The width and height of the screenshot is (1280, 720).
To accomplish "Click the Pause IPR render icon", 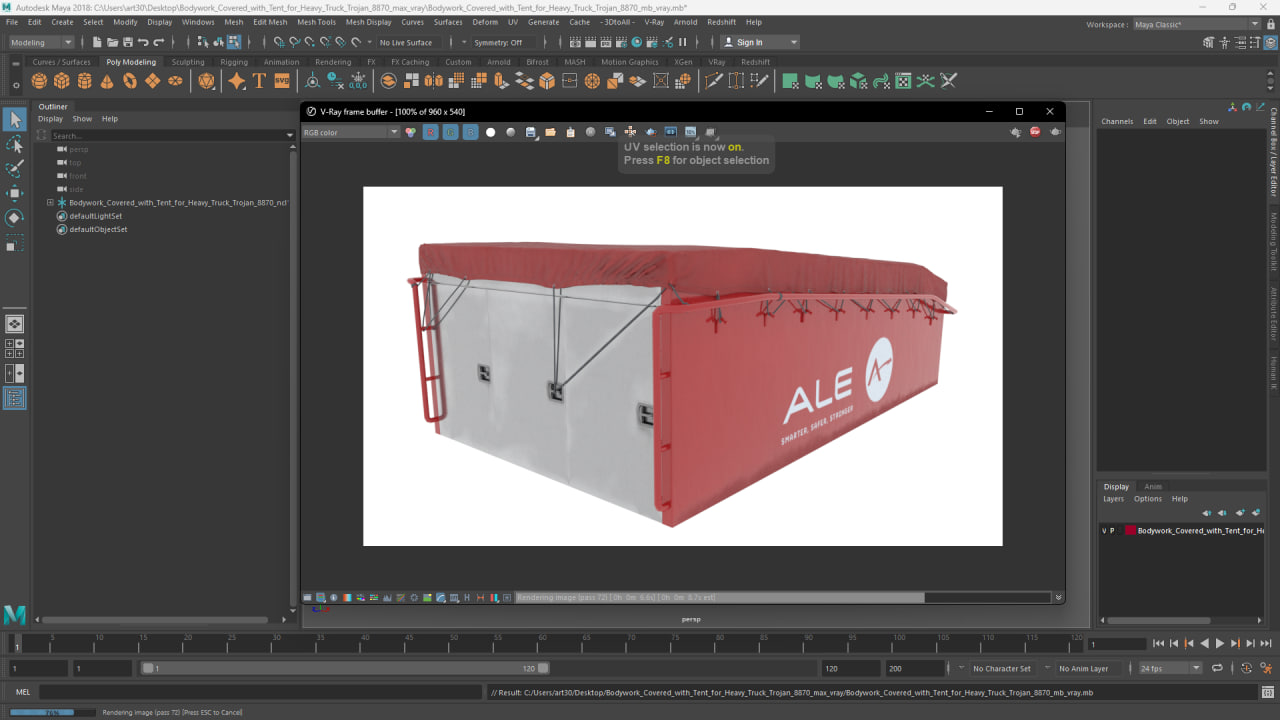I will coord(683,42).
